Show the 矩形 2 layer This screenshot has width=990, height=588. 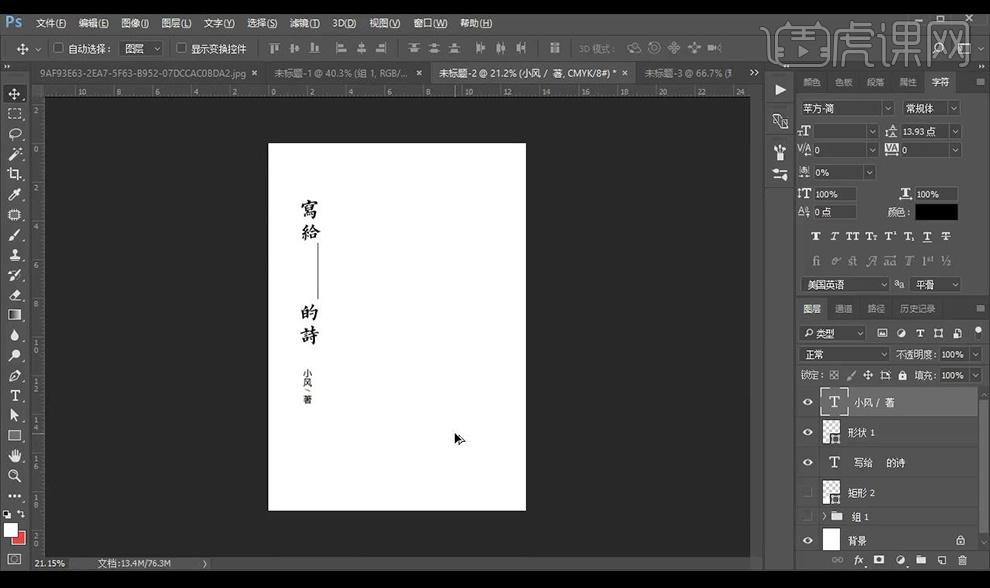coord(808,493)
